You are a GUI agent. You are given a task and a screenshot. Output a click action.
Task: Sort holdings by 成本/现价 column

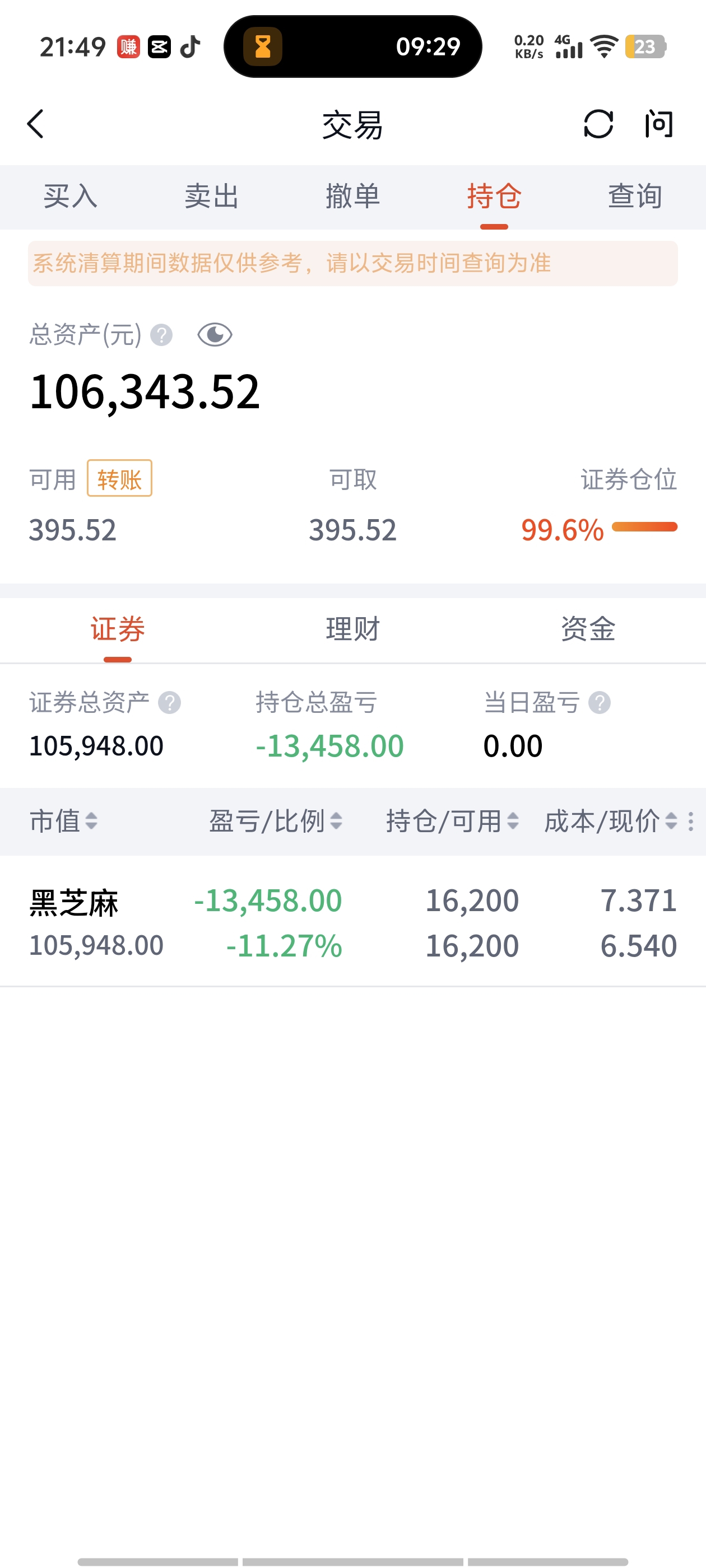click(610, 821)
